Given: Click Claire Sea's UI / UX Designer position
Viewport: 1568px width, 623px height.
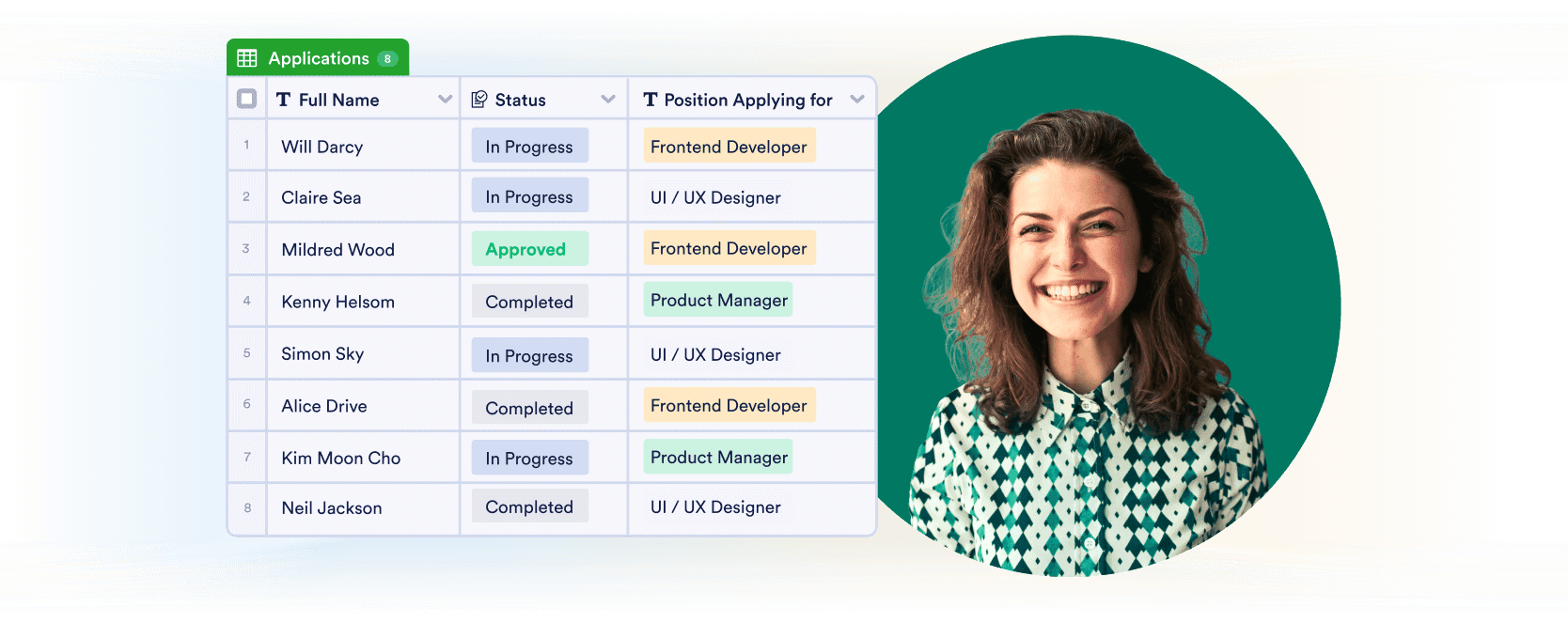Looking at the screenshot, I should 716,197.
